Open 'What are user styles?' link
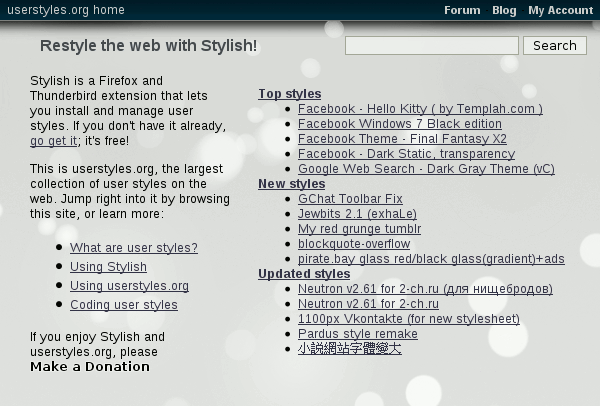Screen dimensions: 600x406 [x=134, y=248]
